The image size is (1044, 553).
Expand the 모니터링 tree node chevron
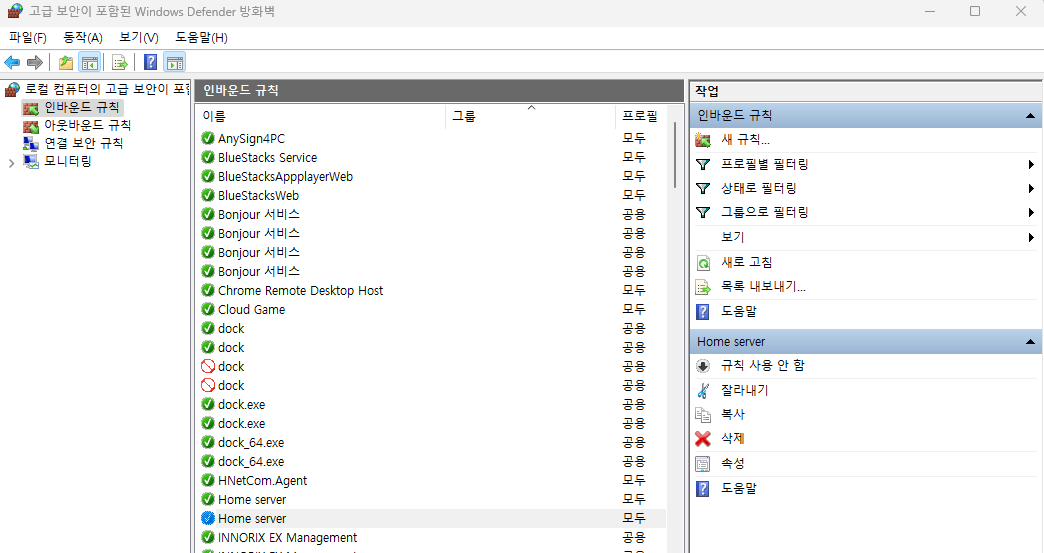[11, 162]
